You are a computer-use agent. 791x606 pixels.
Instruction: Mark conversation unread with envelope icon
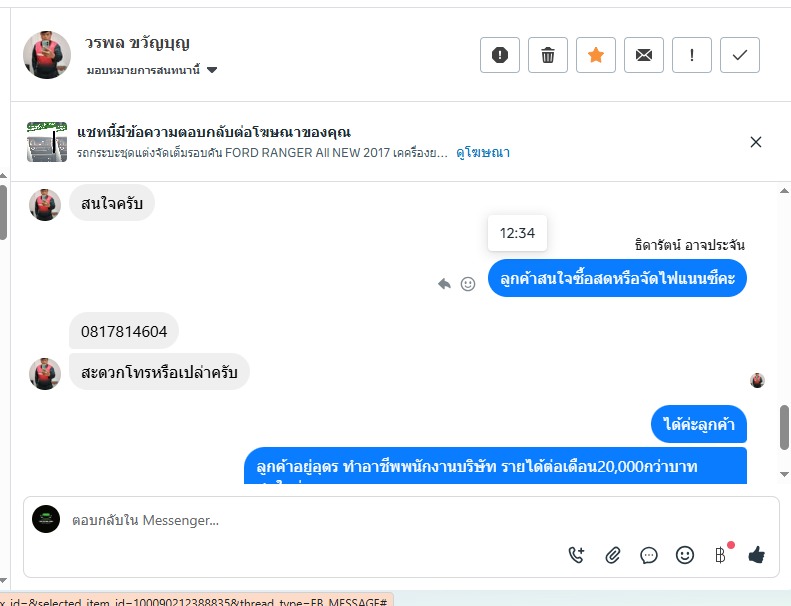click(644, 55)
